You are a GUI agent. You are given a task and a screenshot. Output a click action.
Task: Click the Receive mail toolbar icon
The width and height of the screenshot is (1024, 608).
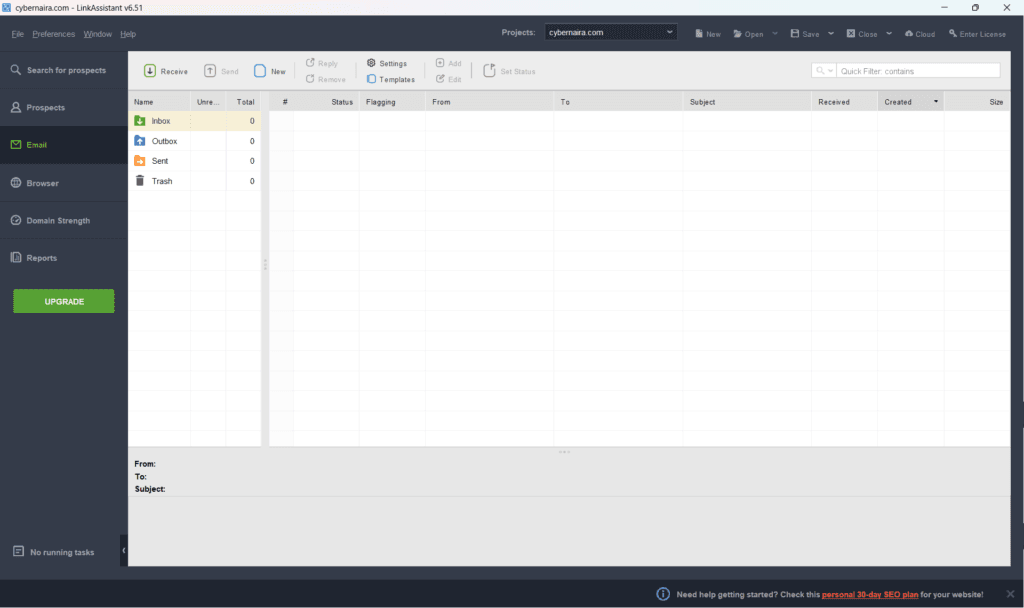(x=150, y=71)
